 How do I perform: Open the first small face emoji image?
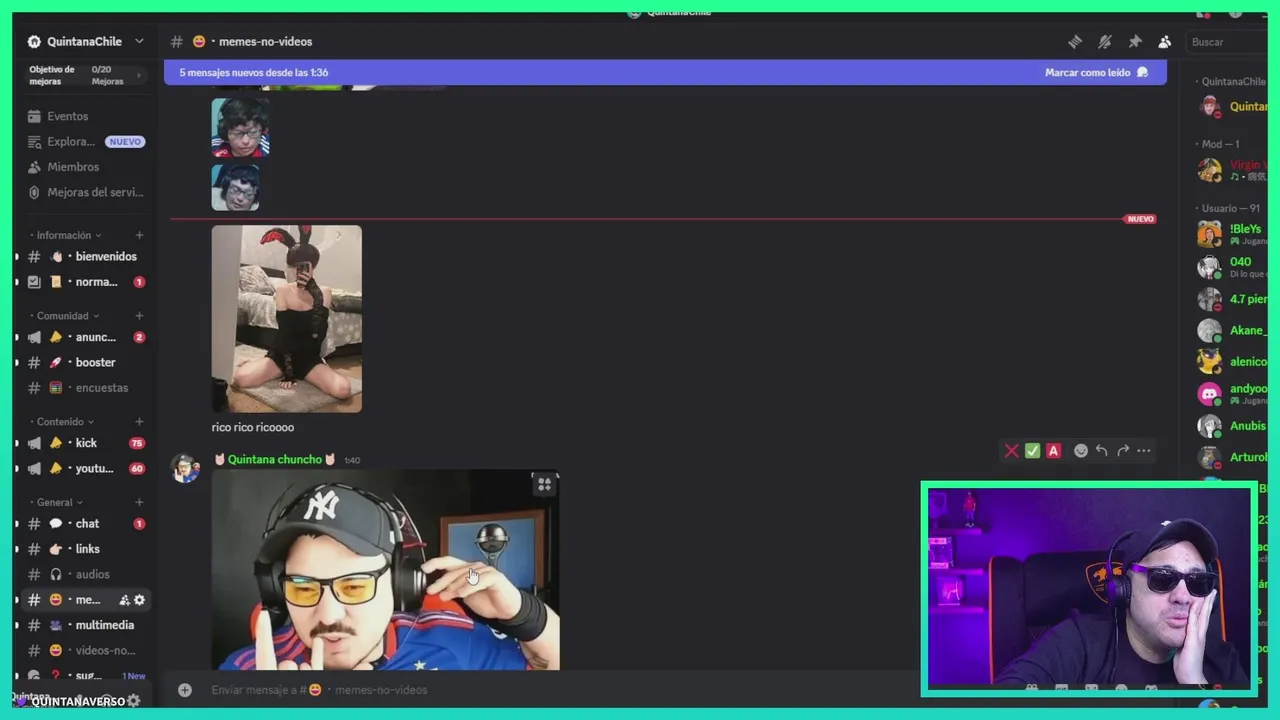click(x=240, y=127)
